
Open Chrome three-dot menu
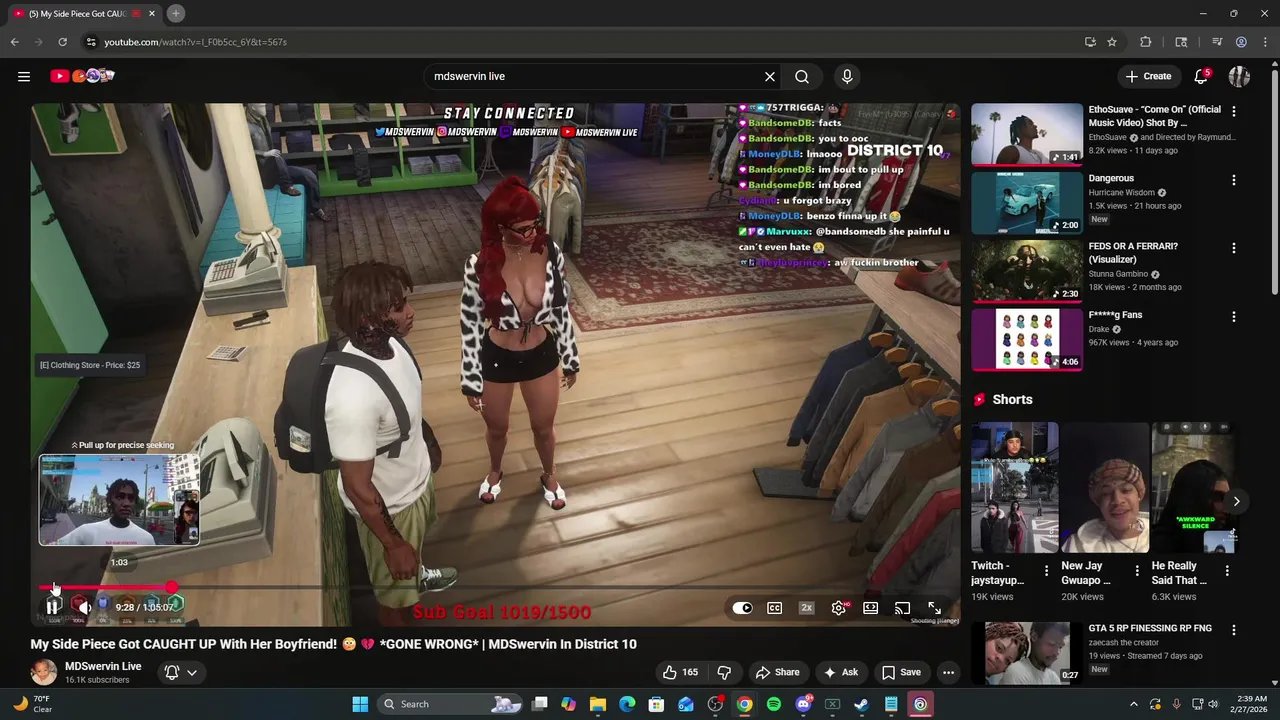[x=1265, y=42]
